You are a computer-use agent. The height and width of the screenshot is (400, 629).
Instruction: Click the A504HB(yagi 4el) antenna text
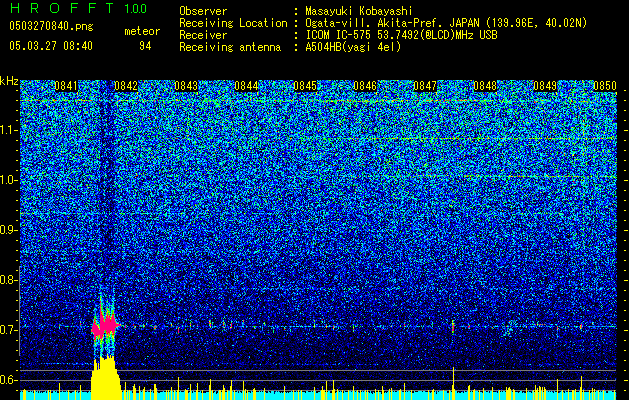[353, 47]
